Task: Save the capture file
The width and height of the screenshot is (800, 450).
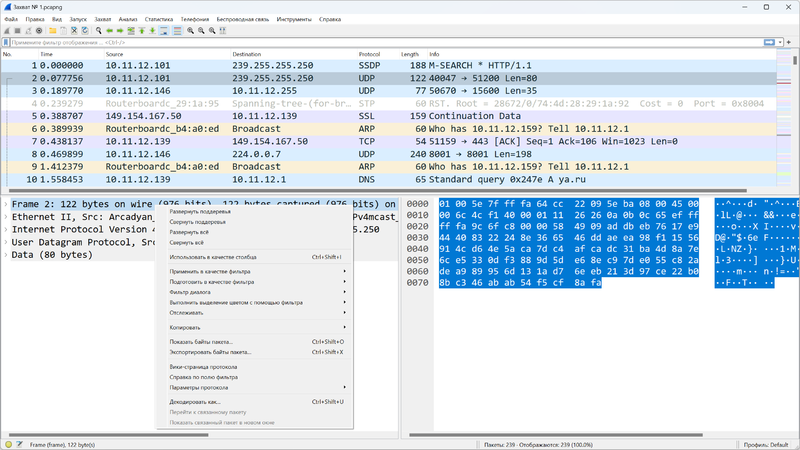Action: point(63,31)
